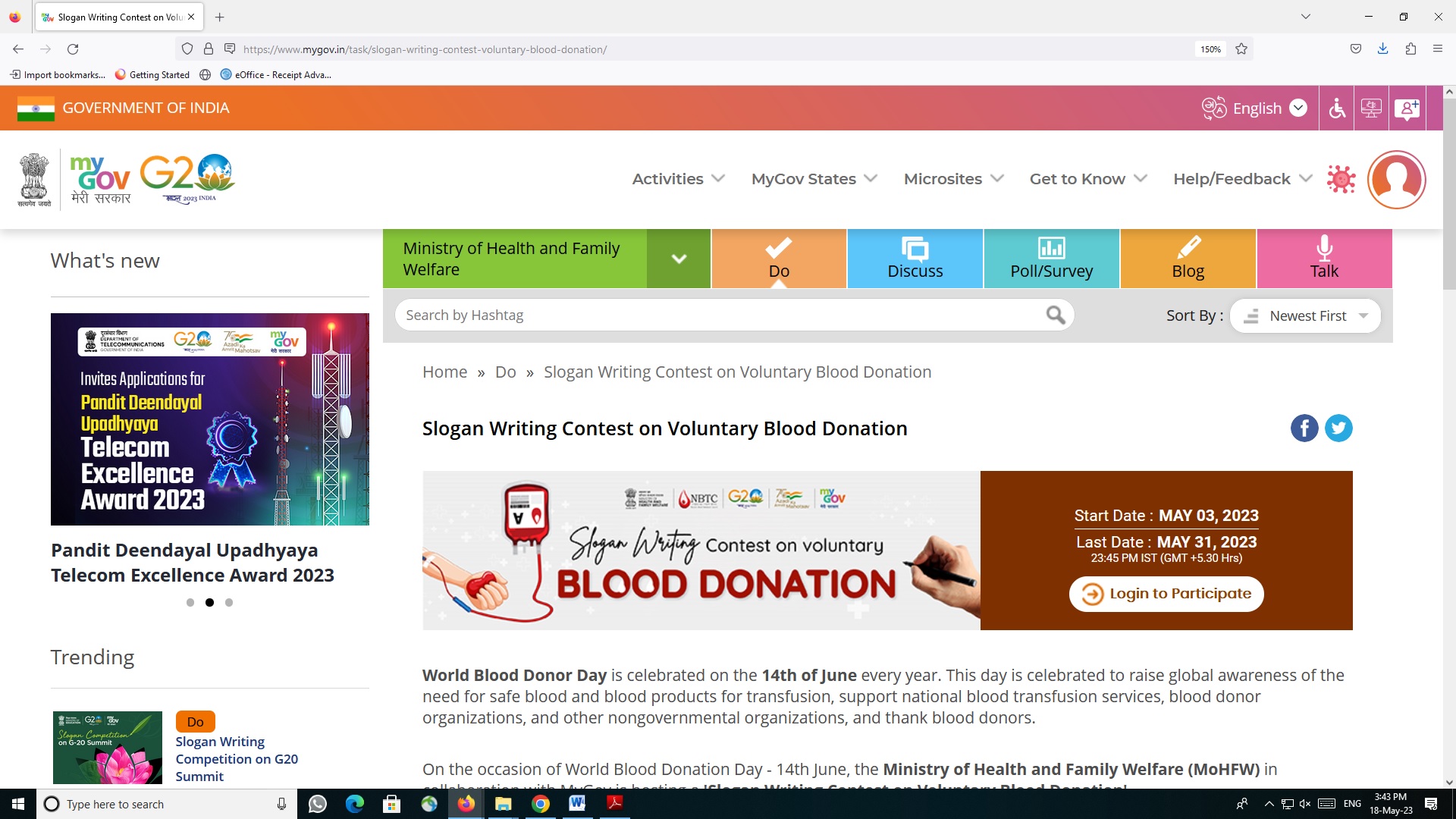Image resolution: width=1456 pixels, height=819 pixels.
Task: Bookmark this page with star icon
Action: [1241, 49]
